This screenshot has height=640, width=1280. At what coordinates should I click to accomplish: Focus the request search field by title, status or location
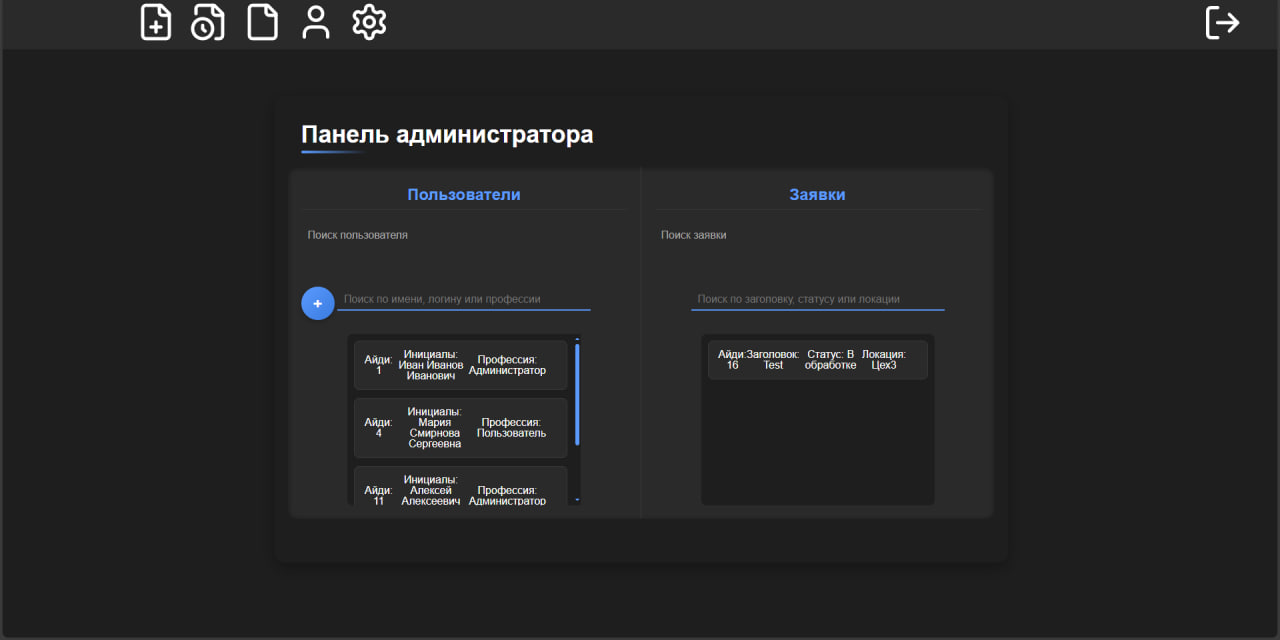(x=818, y=299)
